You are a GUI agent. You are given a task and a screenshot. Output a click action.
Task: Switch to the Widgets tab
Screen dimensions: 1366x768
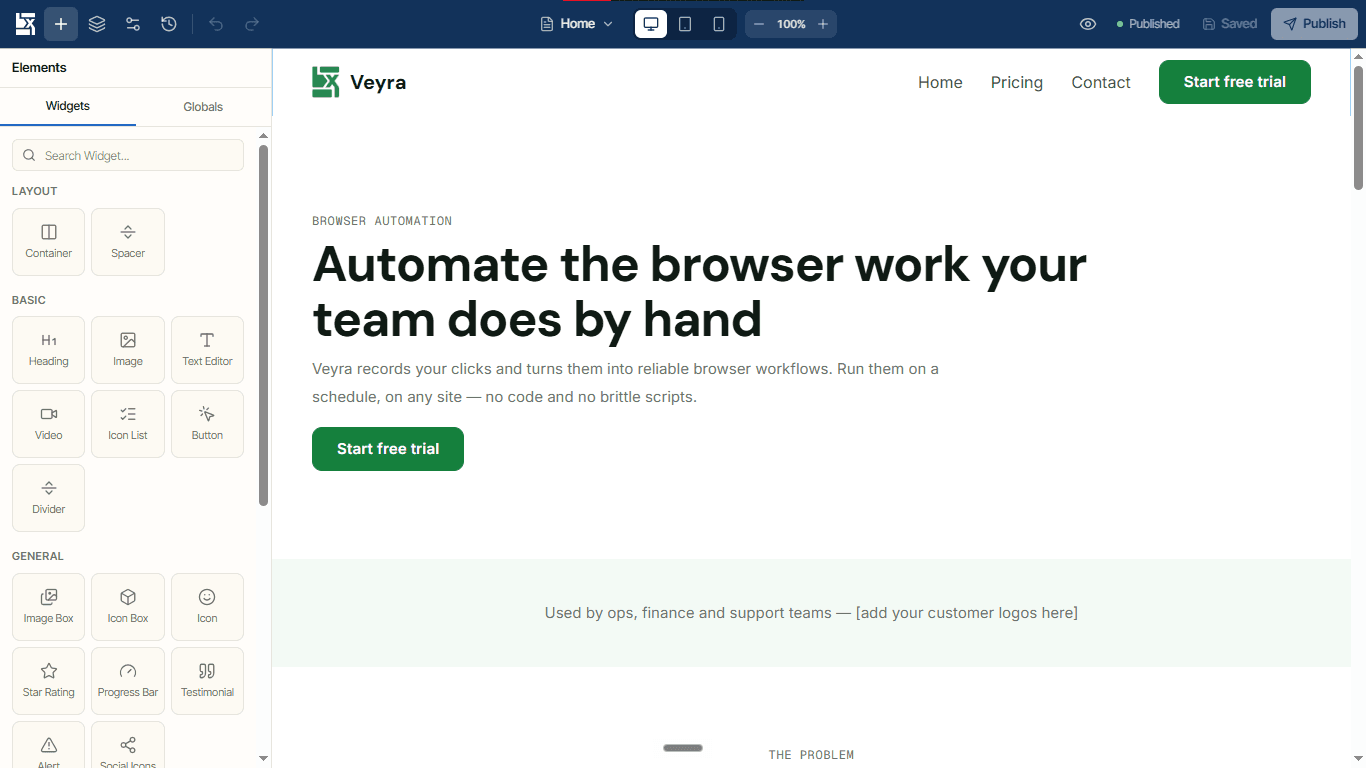pos(68,106)
